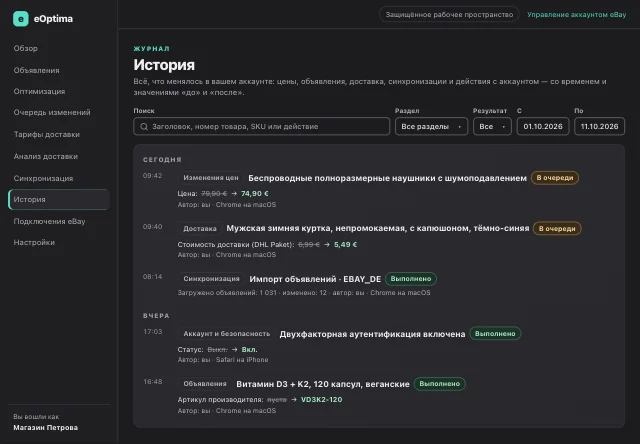Open Витамин D3 + K2 entry
This screenshot has height=444, width=640.
(x=323, y=384)
